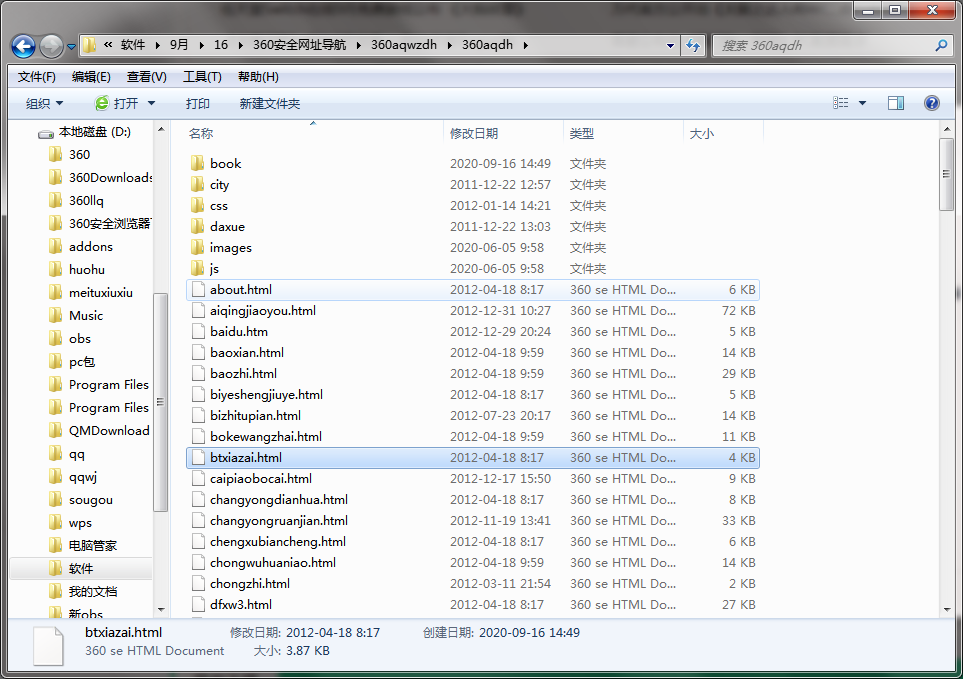The width and height of the screenshot is (963, 679).
Task: Open addons folder in navigation tree
Action: [x=91, y=247]
